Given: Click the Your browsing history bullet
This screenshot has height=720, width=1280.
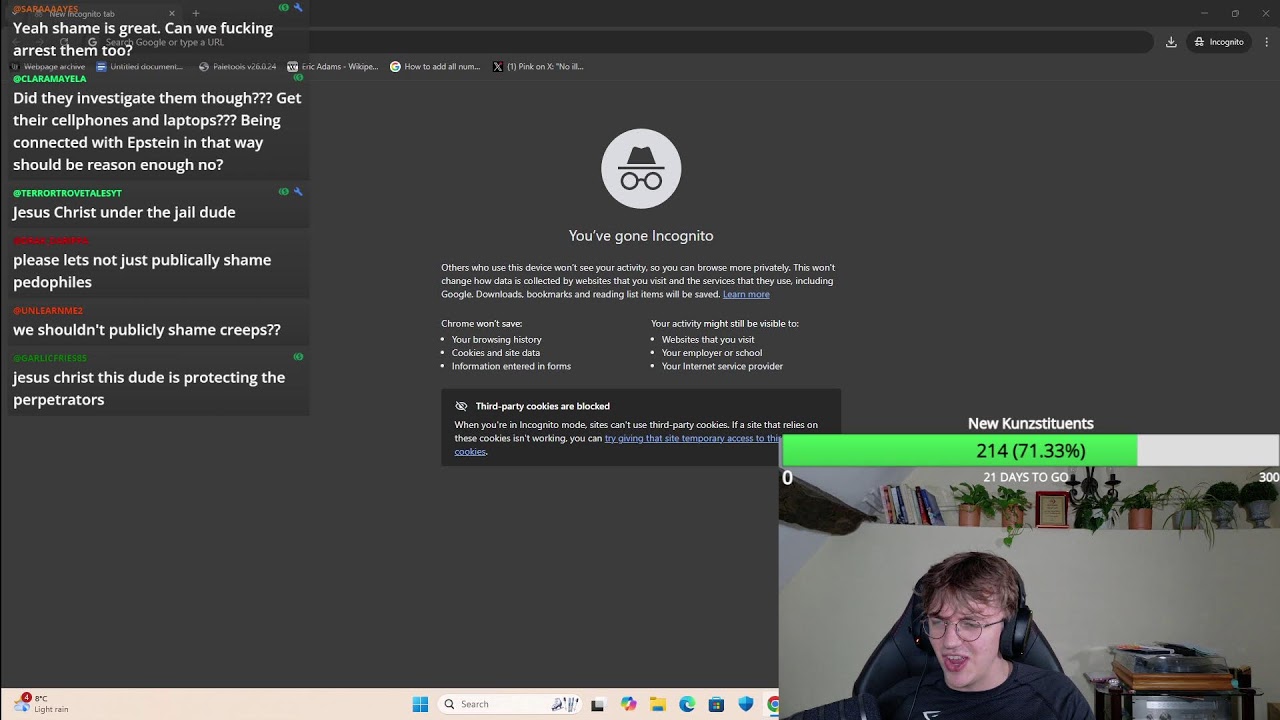Looking at the screenshot, I should tap(497, 339).
